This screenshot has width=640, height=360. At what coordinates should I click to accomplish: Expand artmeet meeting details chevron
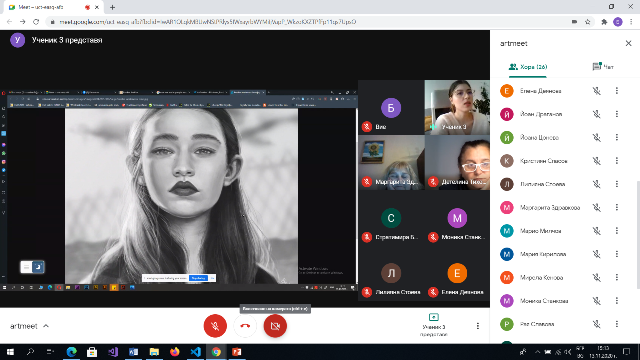tap(46, 326)
